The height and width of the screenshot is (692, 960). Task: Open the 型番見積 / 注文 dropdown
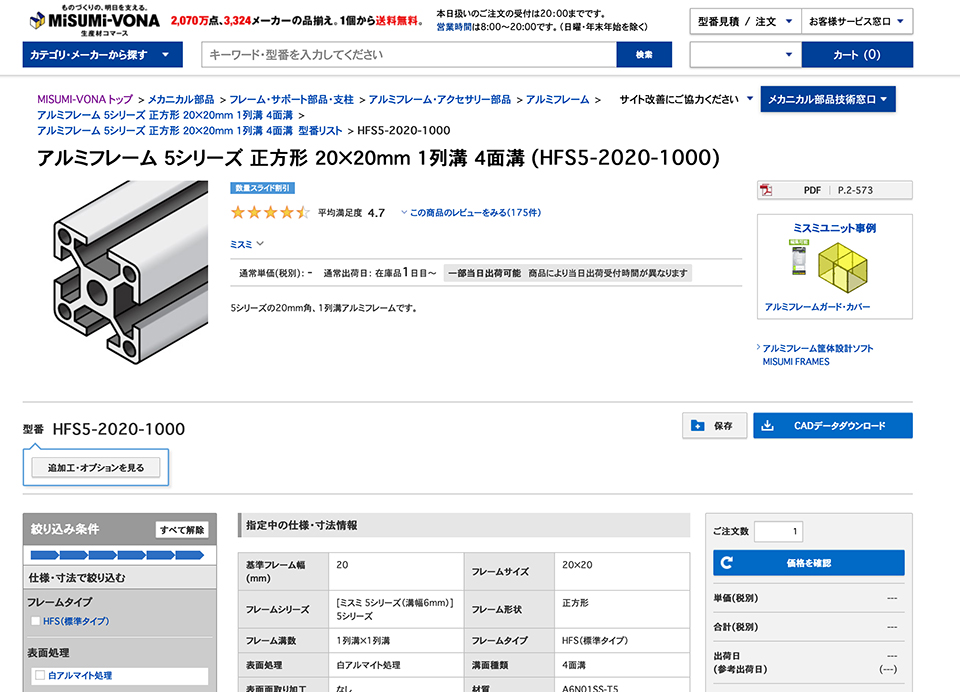click(745, 21)
